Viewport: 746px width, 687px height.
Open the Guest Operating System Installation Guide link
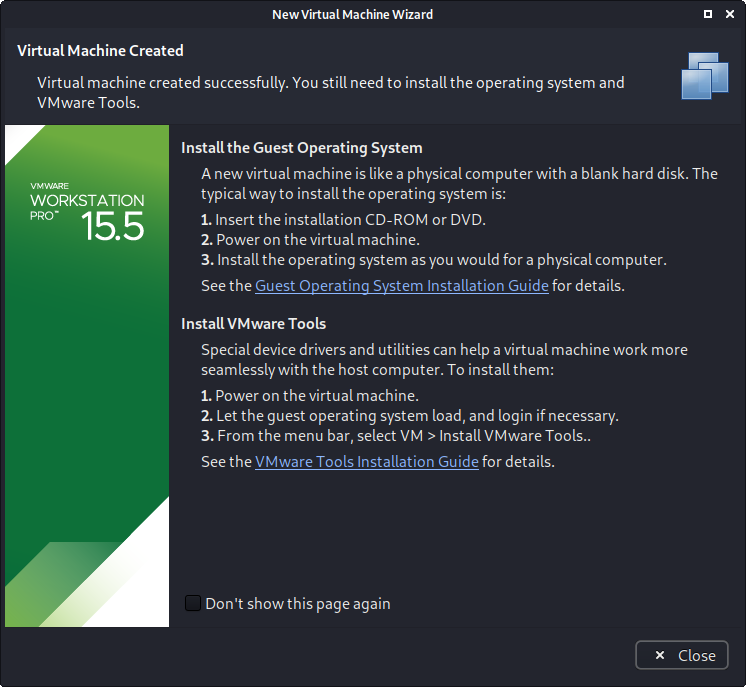401,285
